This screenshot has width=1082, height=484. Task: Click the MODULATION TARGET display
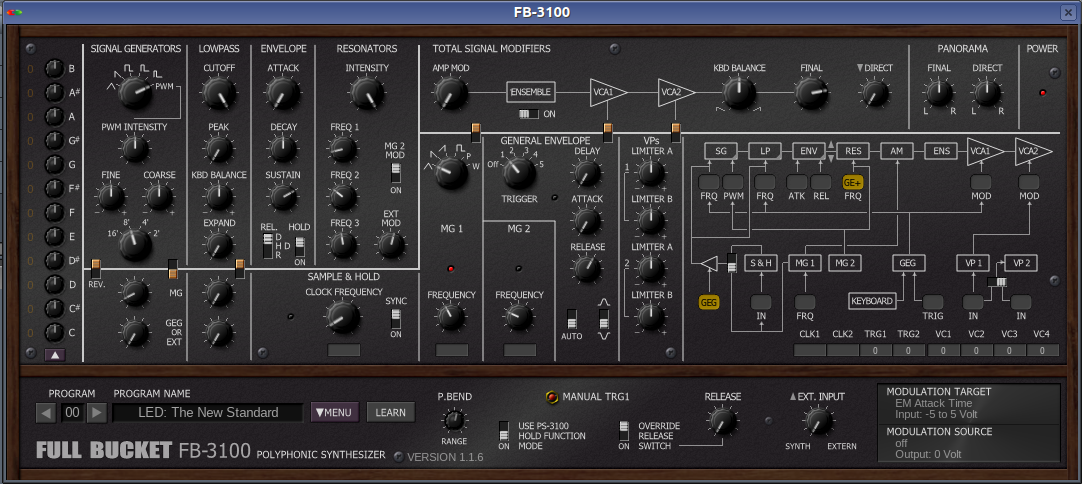pos(969,403)
